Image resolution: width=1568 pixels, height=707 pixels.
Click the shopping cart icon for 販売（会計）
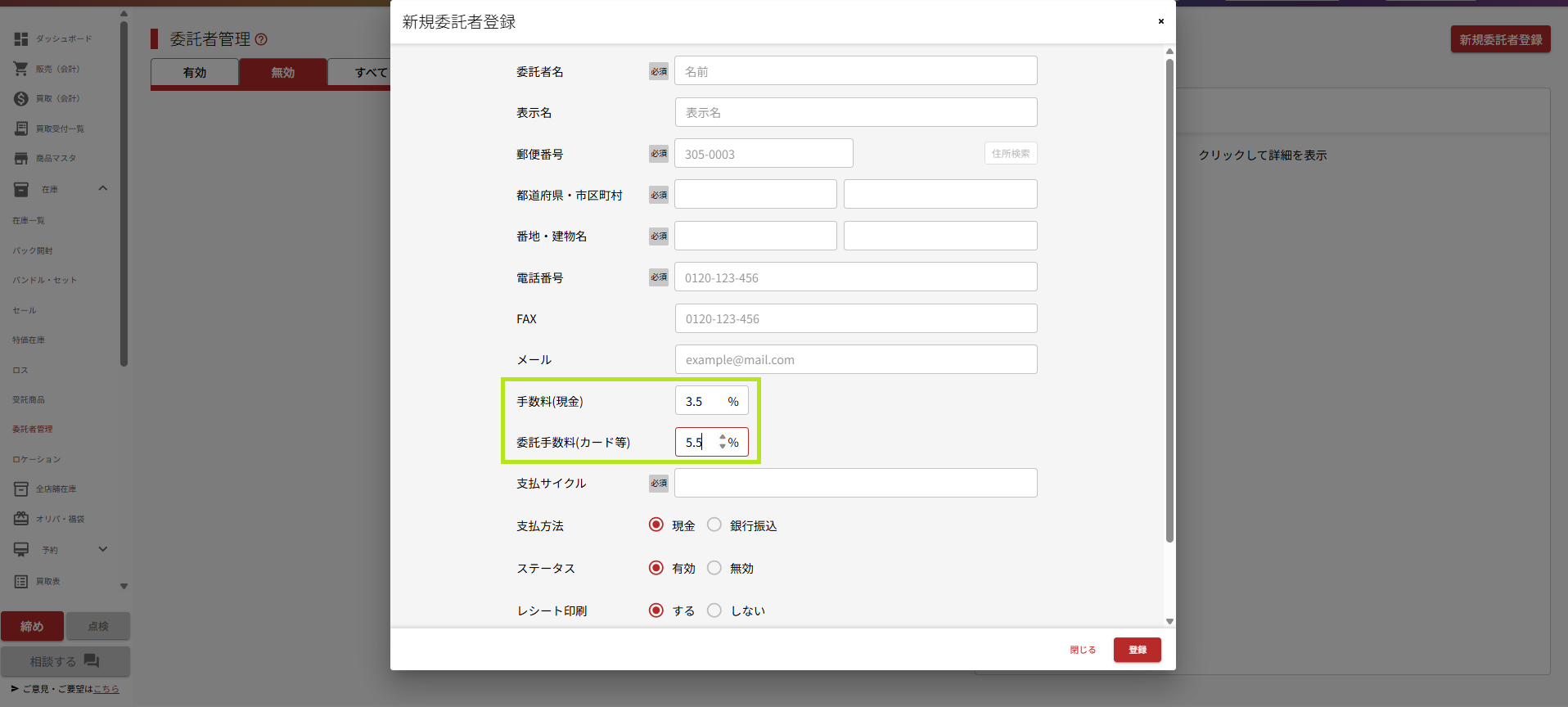(x=21, y=69)
